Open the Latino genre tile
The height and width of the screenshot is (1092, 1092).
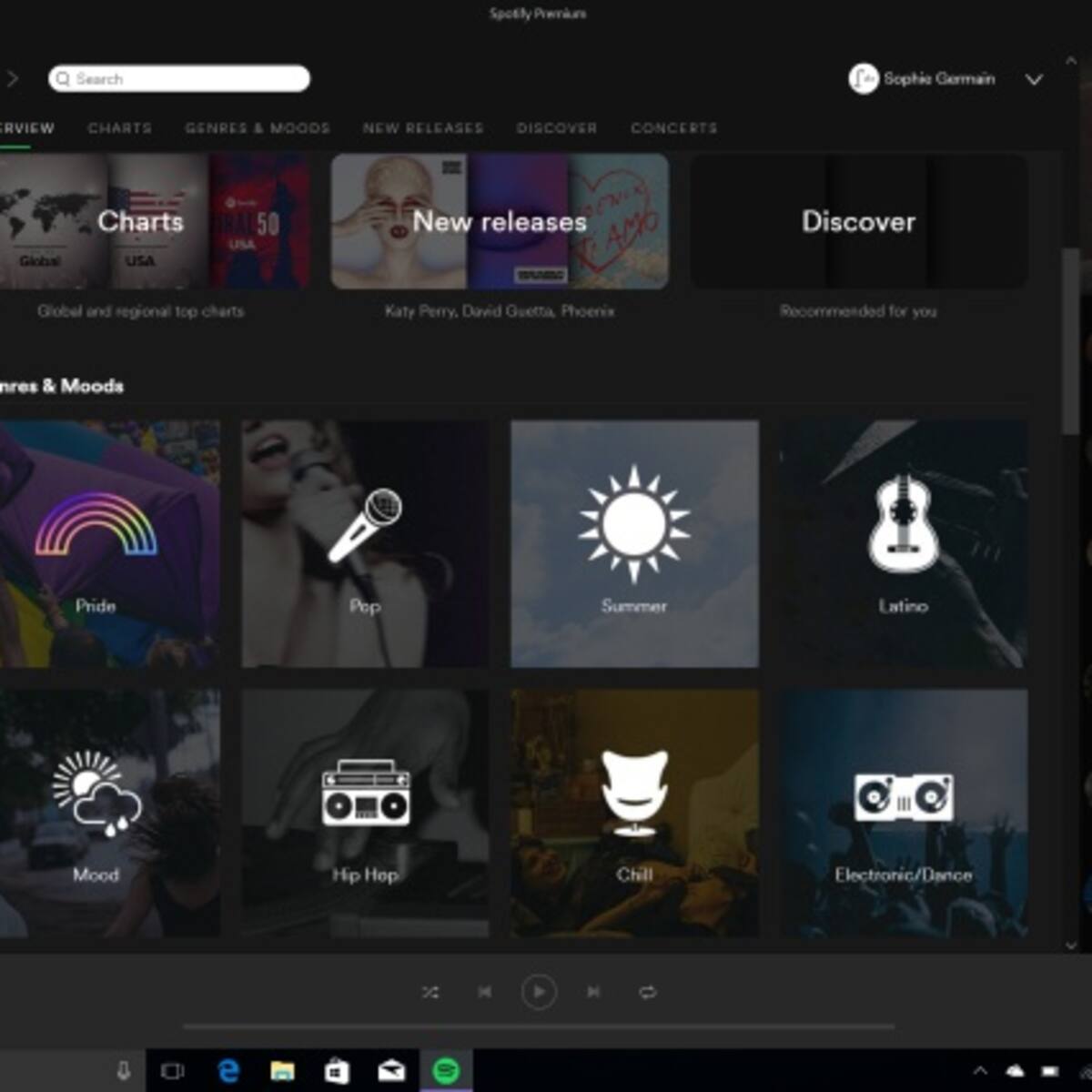click(904, 543)
